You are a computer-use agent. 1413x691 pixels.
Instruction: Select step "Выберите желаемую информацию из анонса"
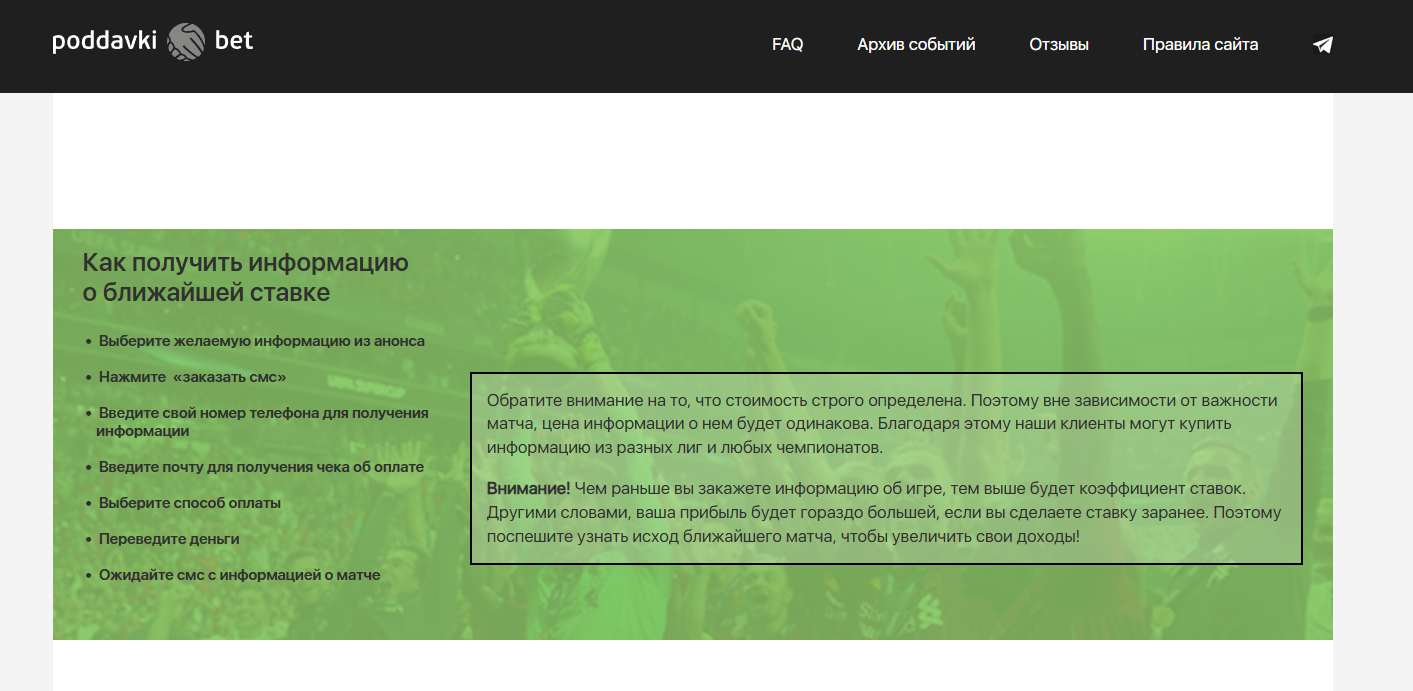[x=261, y=341]
